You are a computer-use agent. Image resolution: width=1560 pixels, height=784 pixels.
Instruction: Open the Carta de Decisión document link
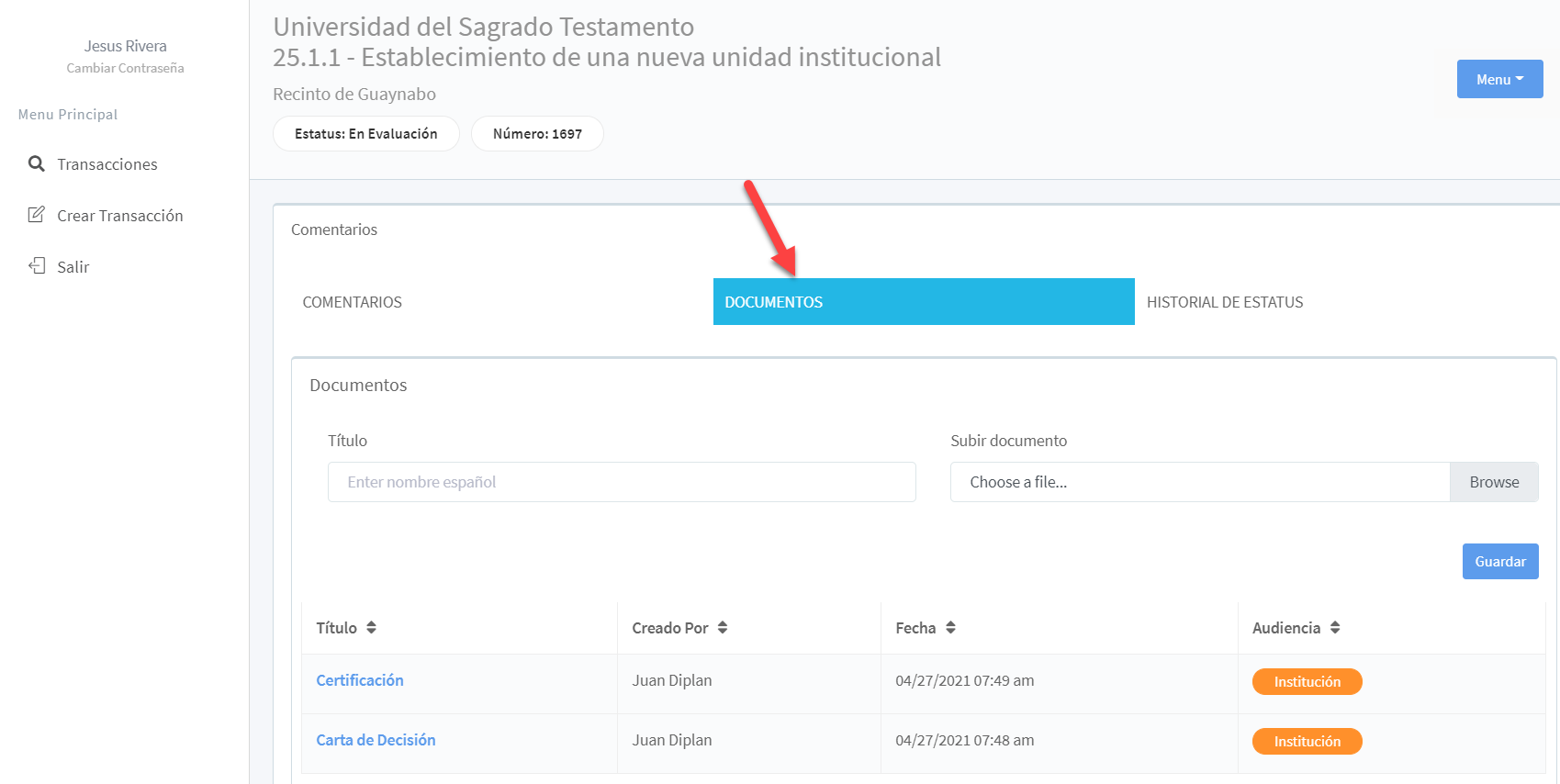[x=376, y=740]
